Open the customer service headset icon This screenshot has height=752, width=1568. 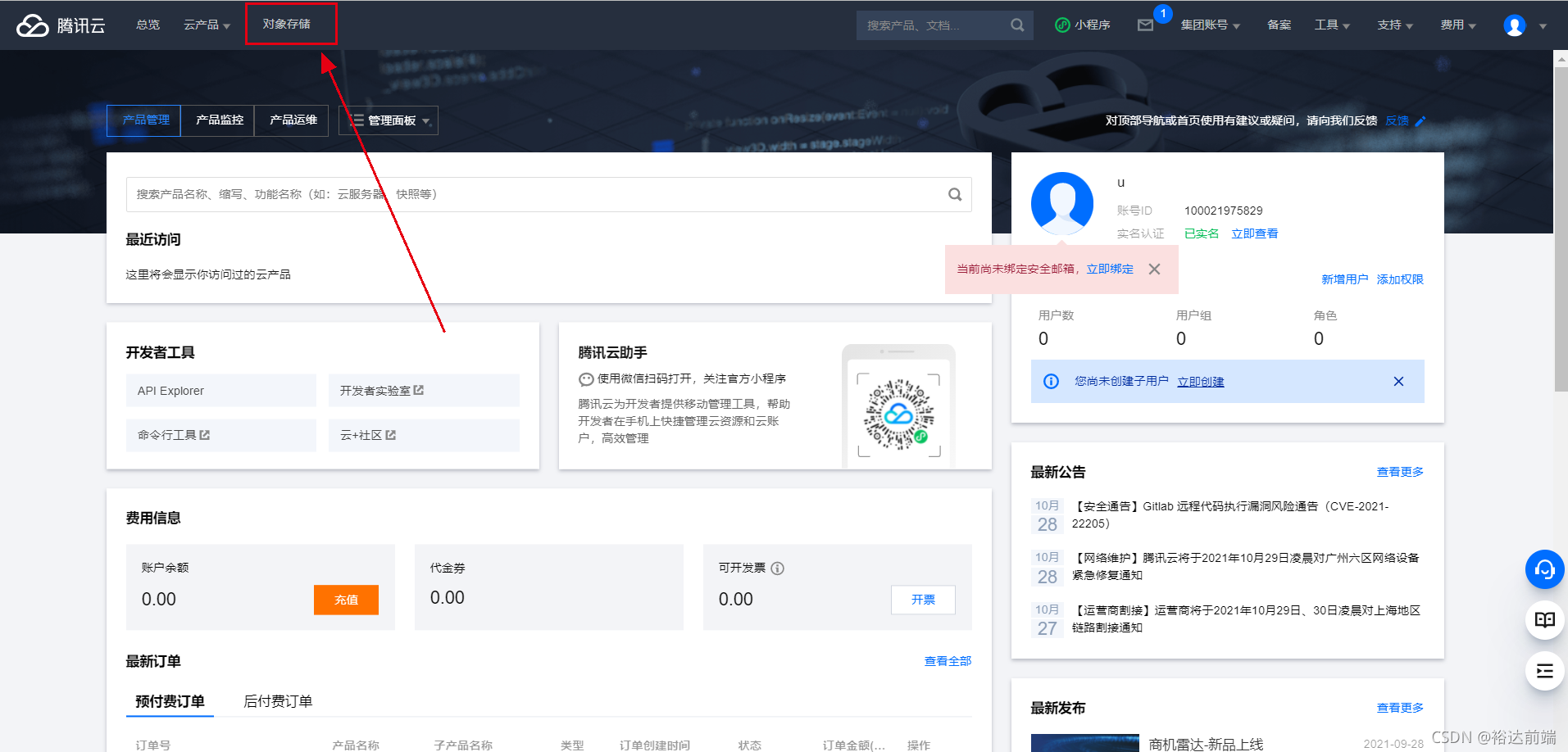(x=1544, y=569)
